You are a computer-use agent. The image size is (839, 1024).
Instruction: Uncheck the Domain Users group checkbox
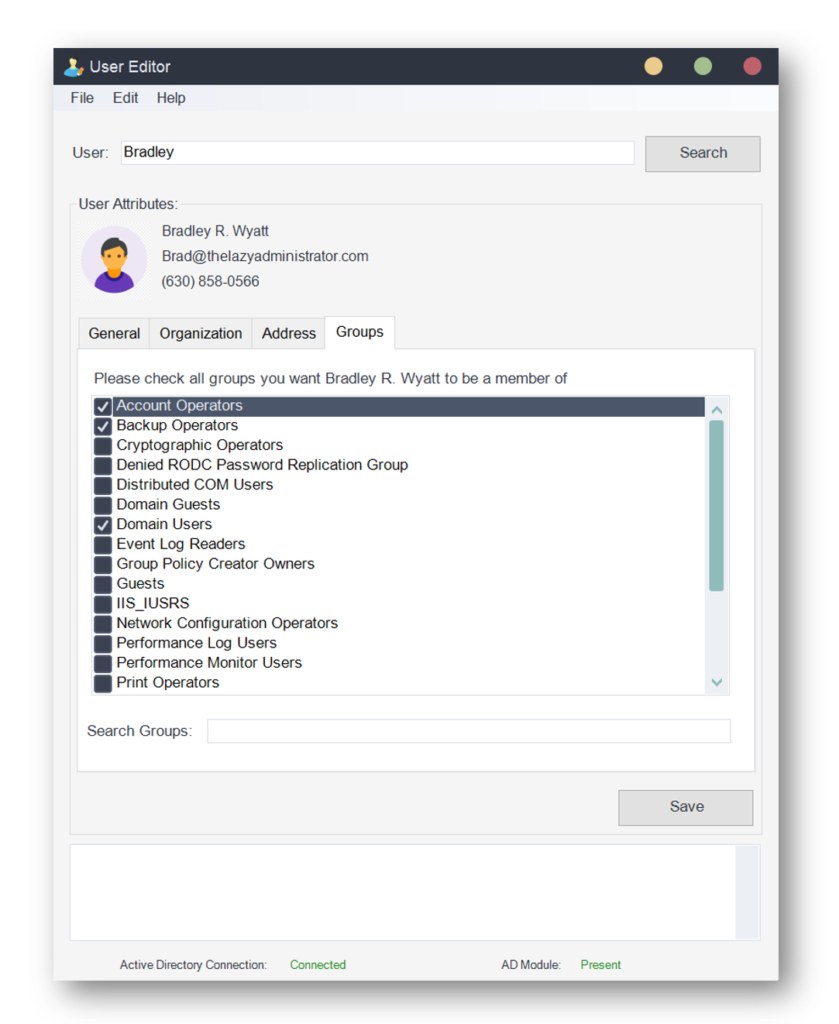[x=103, y=525]
